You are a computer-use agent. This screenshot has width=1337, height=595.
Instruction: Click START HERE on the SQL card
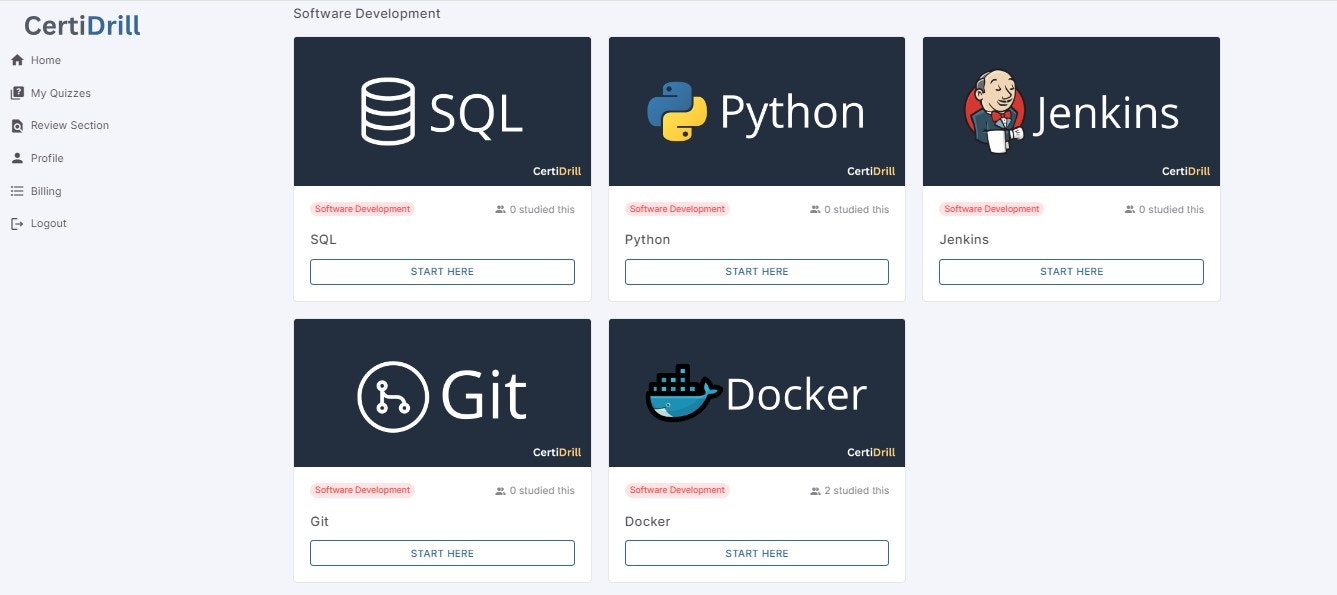[x=442, y=272]
